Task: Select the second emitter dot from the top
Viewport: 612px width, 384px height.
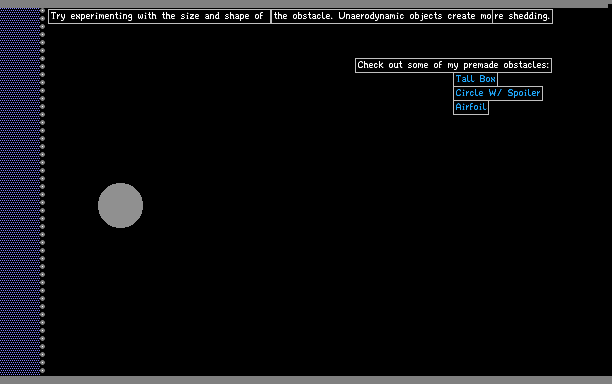Action: pyautogui.click(x=42, y=18)
